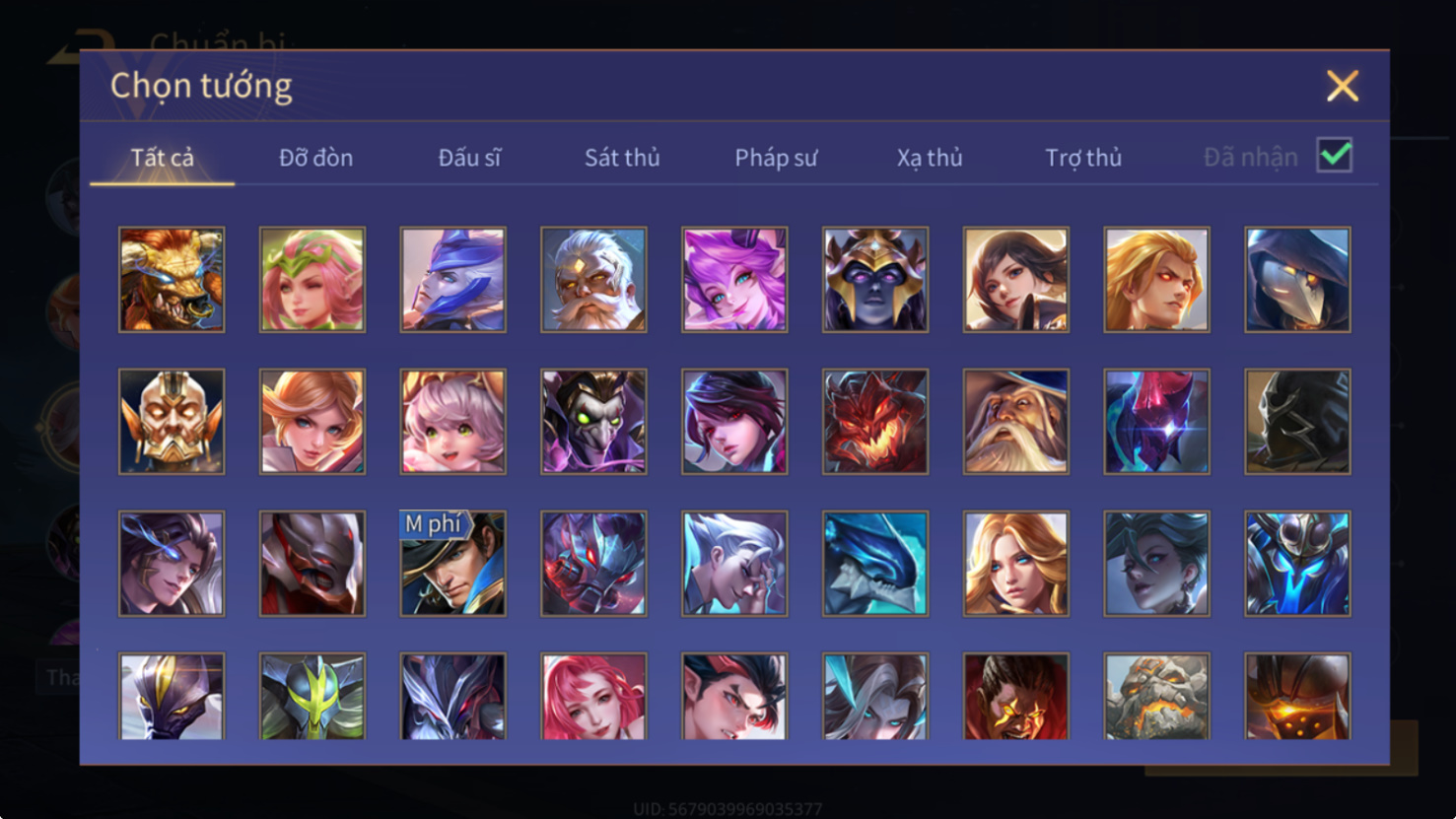Choose the blonde long-haired woman hero portrait
The height and width of the screenshot is (819, 1456).
[1015, 564]
